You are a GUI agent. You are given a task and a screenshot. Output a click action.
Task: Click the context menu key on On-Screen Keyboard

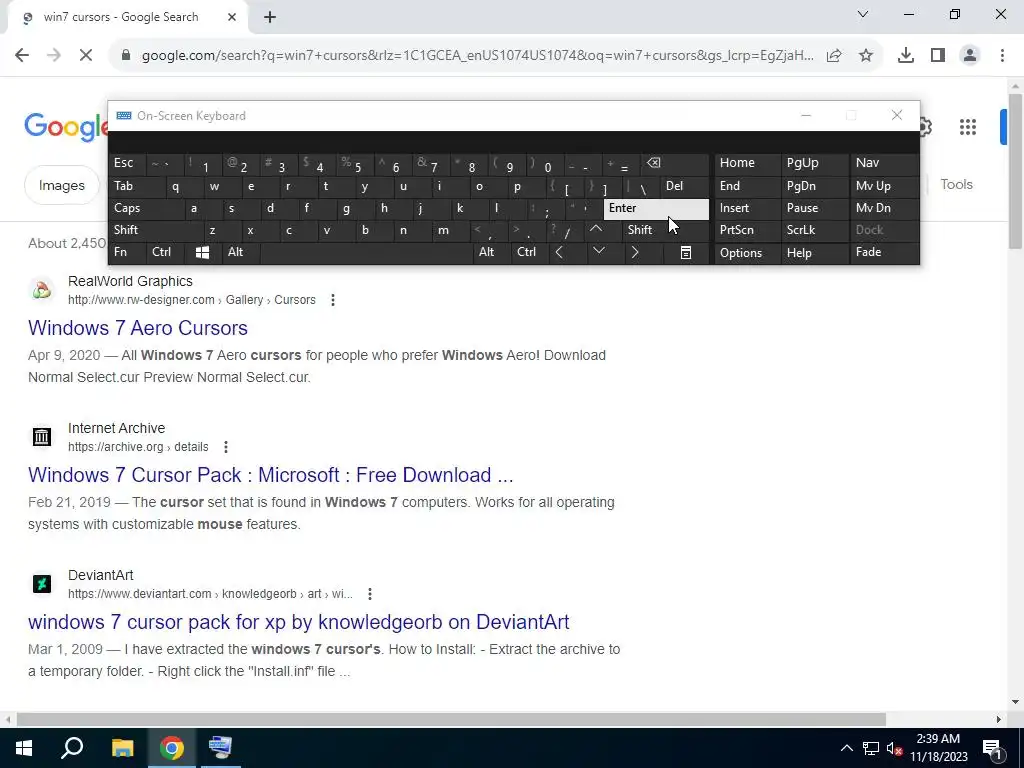pyautogui.click(x=686, y=253)
